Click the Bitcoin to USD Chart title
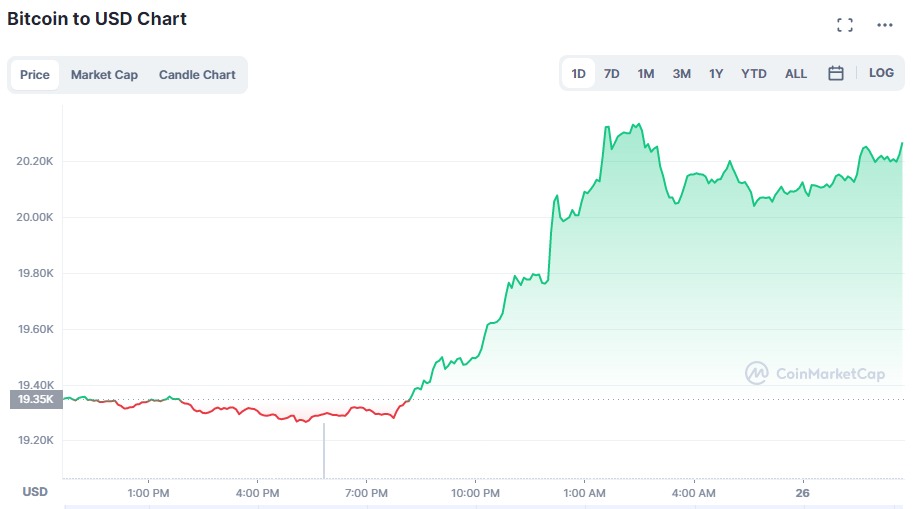921x509 pixels. click(97, 19)
